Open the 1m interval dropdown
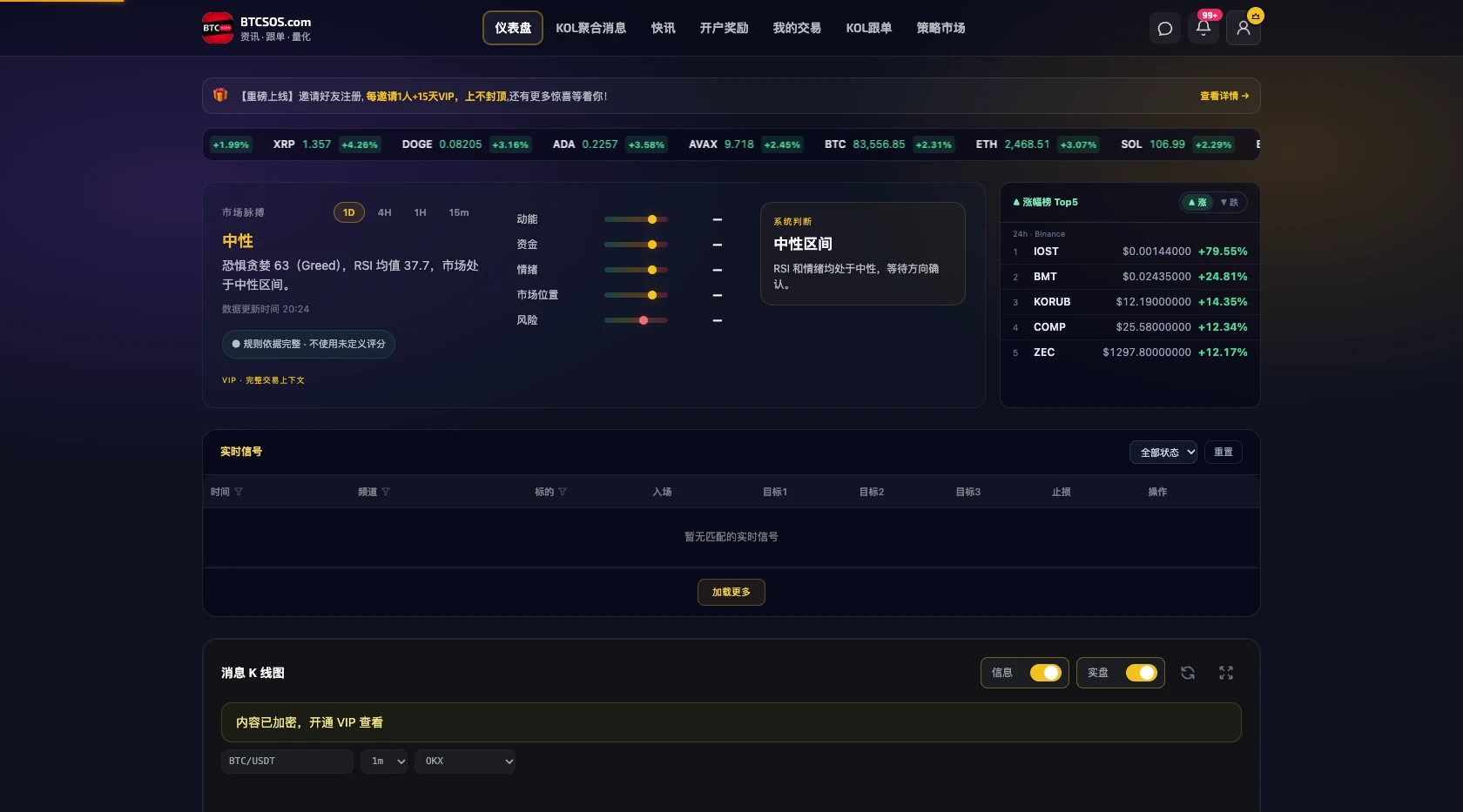This screenshot has height=812, width=1463. tap(384, 762)
